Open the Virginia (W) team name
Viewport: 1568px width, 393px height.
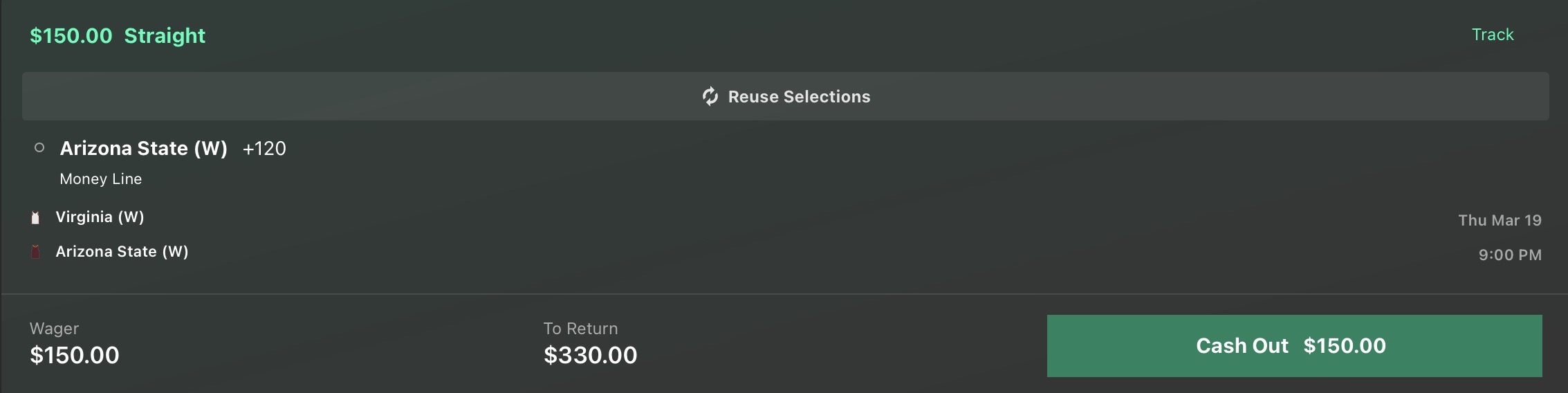100,217
